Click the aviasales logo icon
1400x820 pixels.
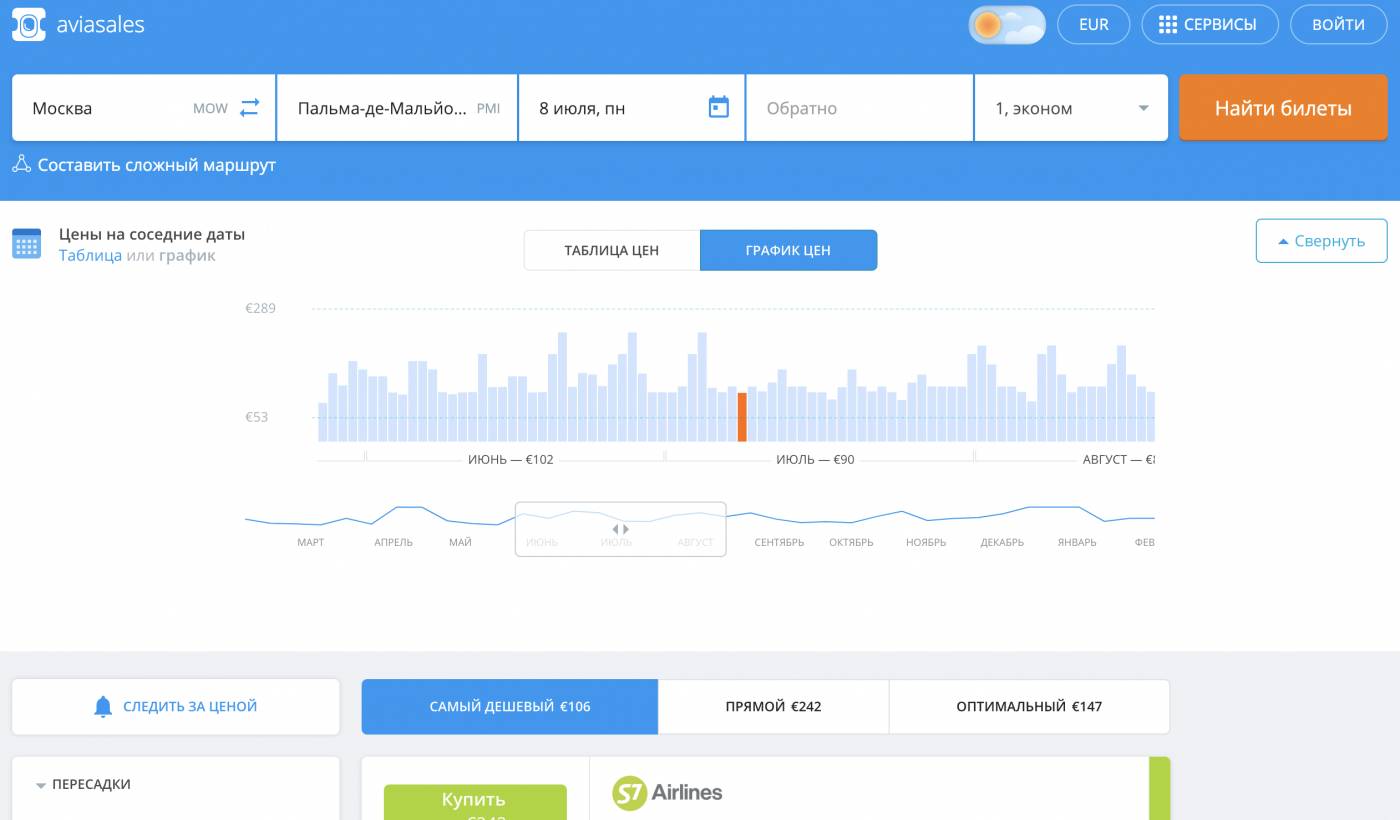pos(29,25)
